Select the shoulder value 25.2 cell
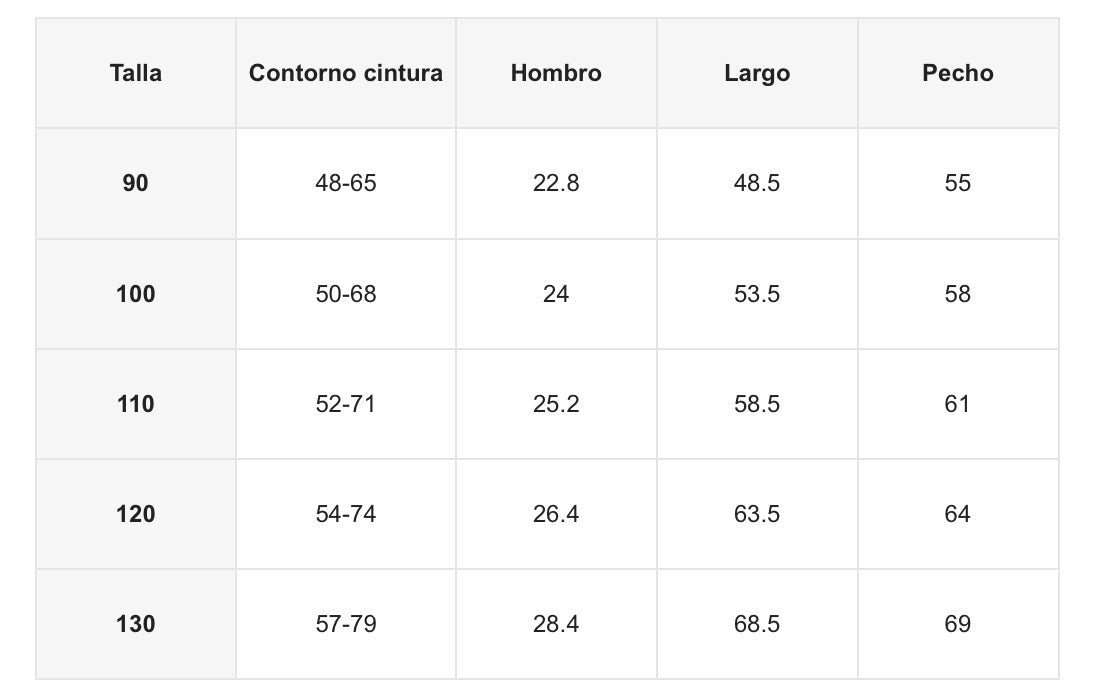 coord(556,404)
